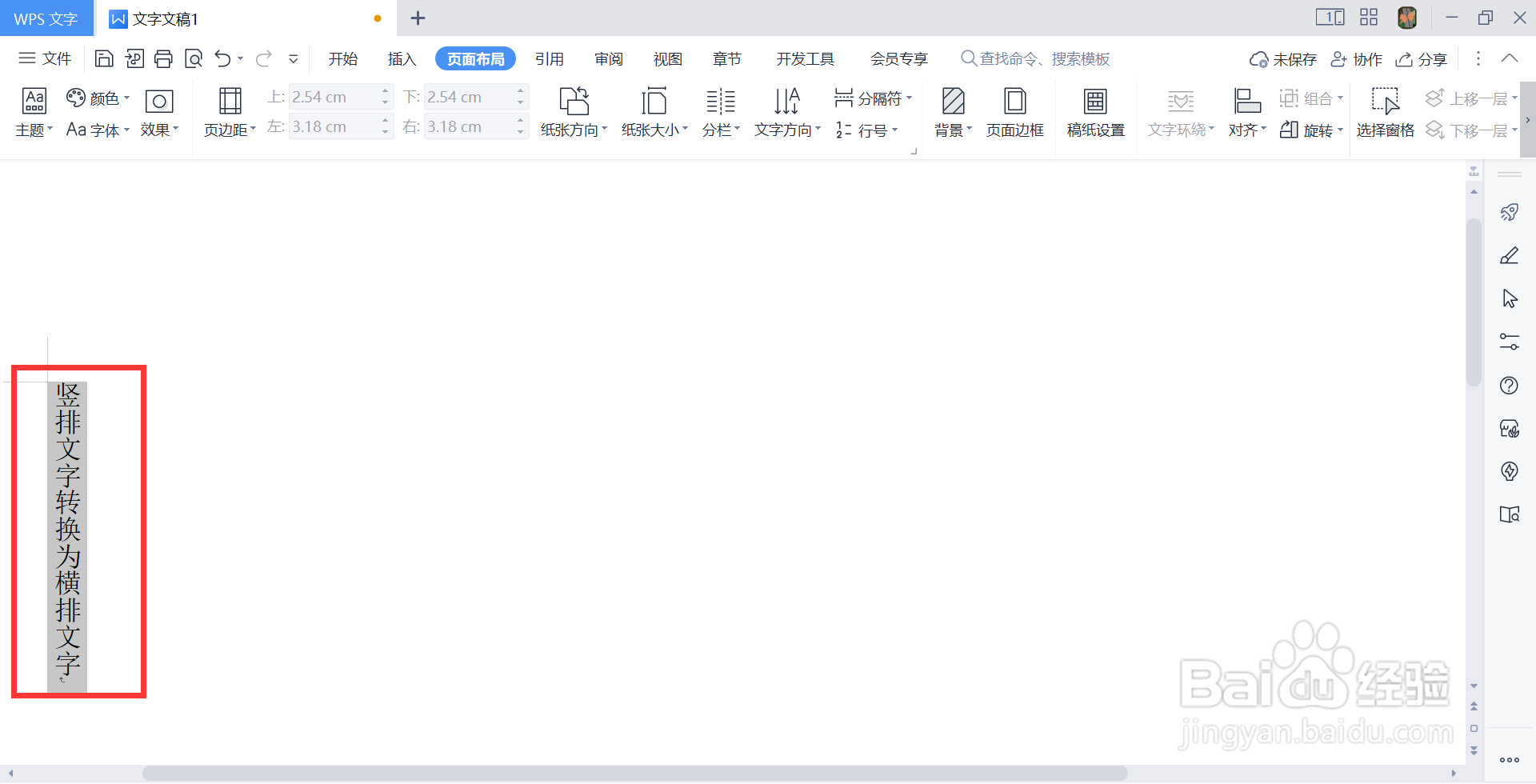Click the grid apps icon in title bar
Image resolution: width=1536 pixels, height=784 pixels.
tap(1369, 18)
